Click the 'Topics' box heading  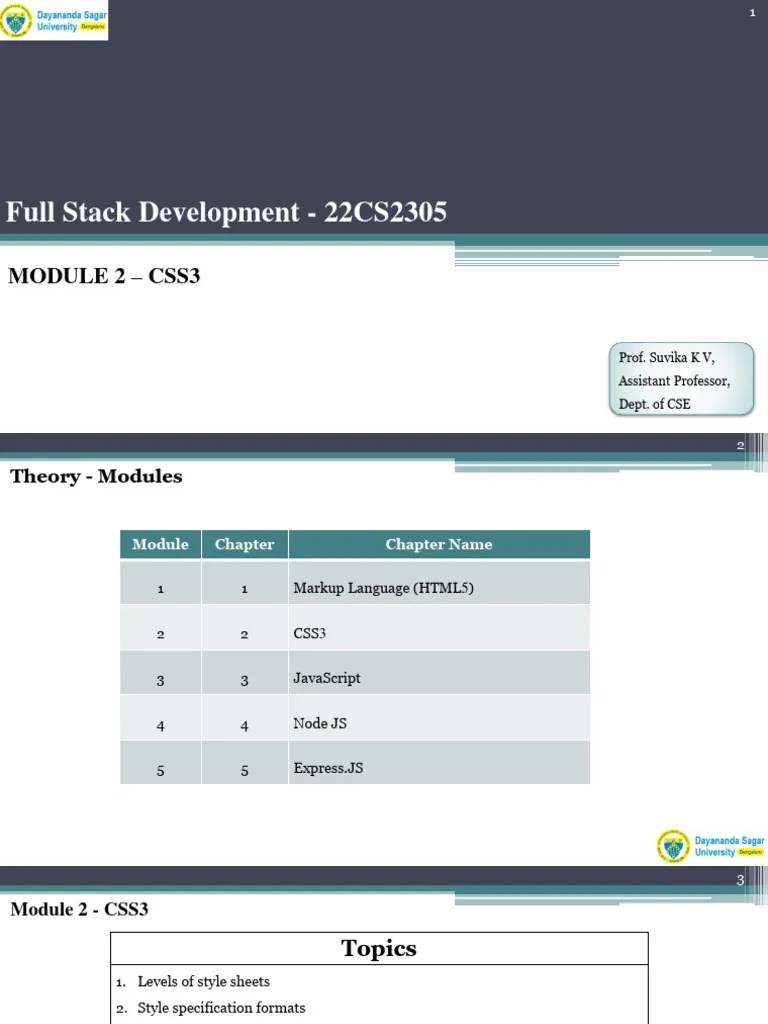point(379,948)
